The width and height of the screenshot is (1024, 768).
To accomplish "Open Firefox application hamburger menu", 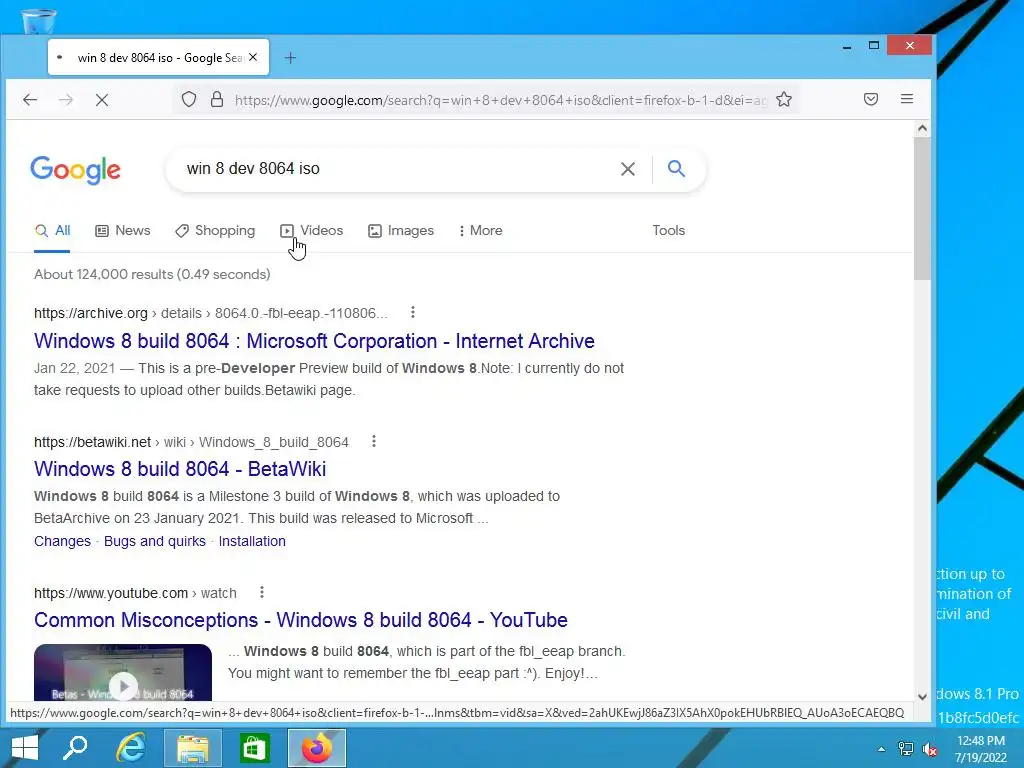I will (906, 99).
